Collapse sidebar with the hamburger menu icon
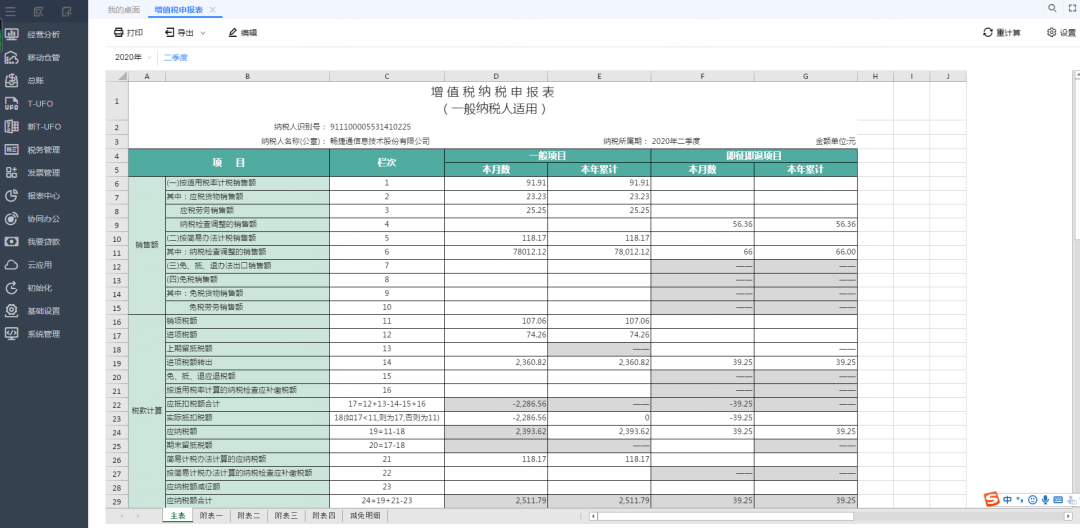1080x528 pixels. pos(10,11)
